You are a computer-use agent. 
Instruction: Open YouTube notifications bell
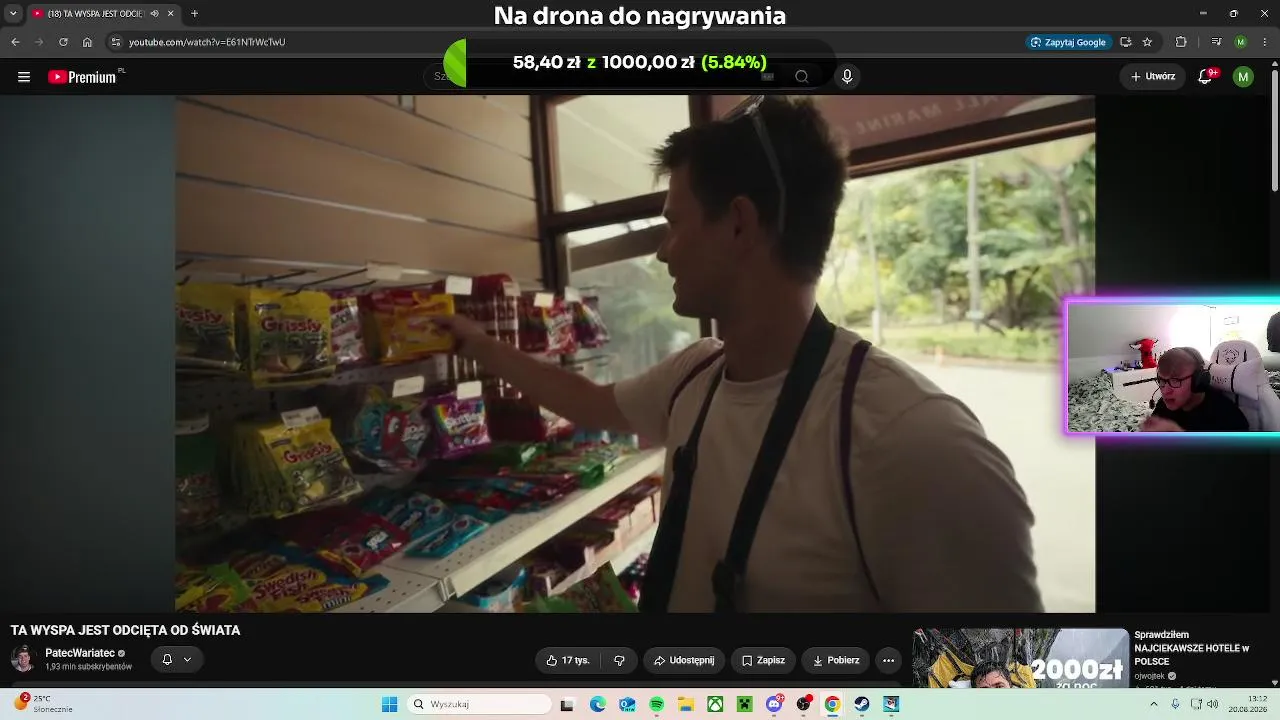[1206, 77]
